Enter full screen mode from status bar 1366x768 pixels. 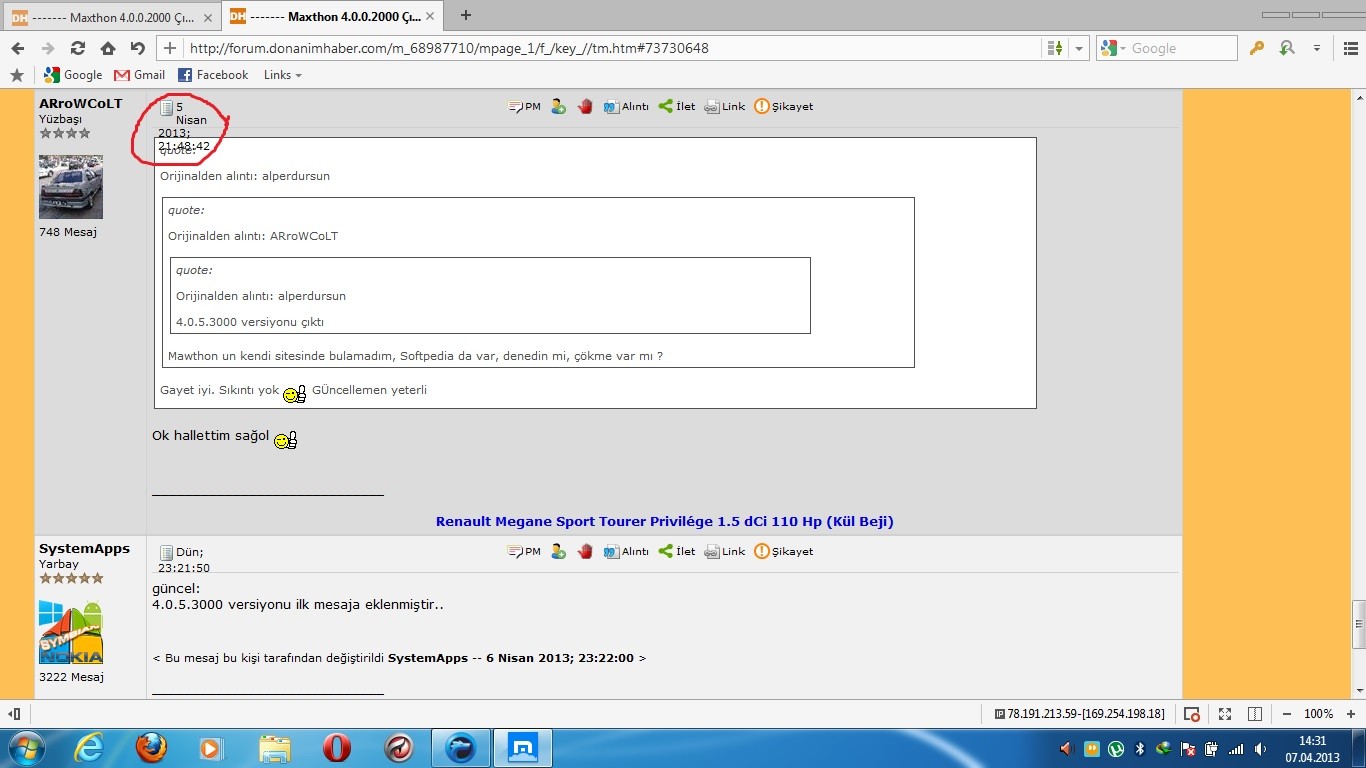pyautogui.click(x=1224, y=714)
